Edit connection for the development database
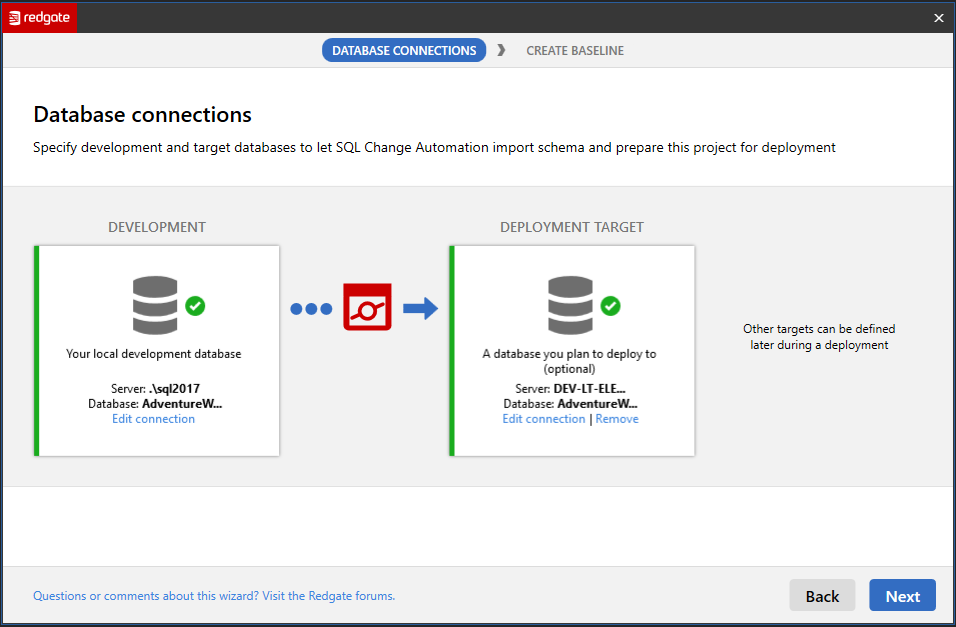Screen dimensions: 956x627 [x=154, y=419]
